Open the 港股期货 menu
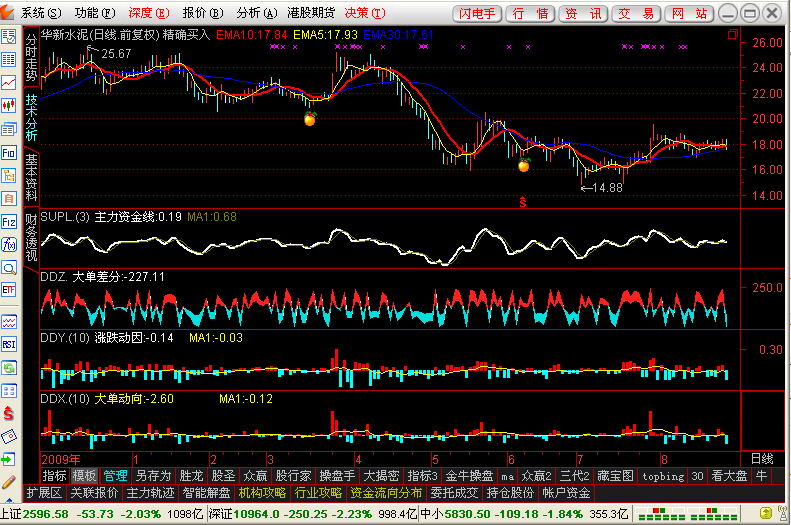Viewport: 791px width, 525px height. coord(311,13)
